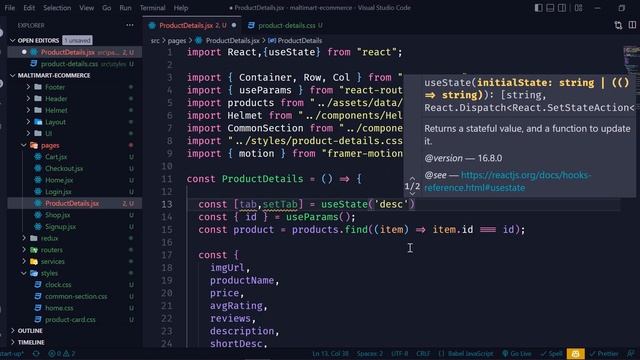Click 'Spaces: 2' indentation setting
The height and width of the screenshot is (360, 640).
pos(370,354)
